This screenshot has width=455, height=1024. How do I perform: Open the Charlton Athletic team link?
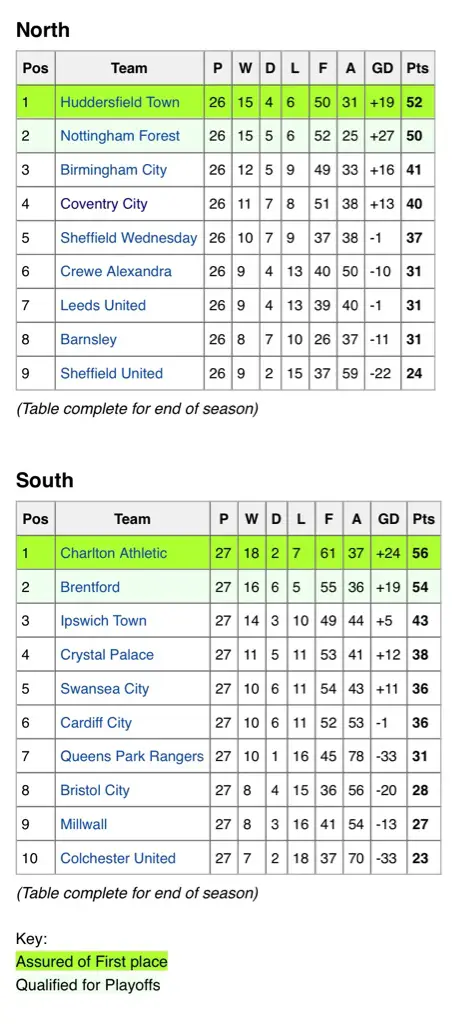tap(114, 553)
